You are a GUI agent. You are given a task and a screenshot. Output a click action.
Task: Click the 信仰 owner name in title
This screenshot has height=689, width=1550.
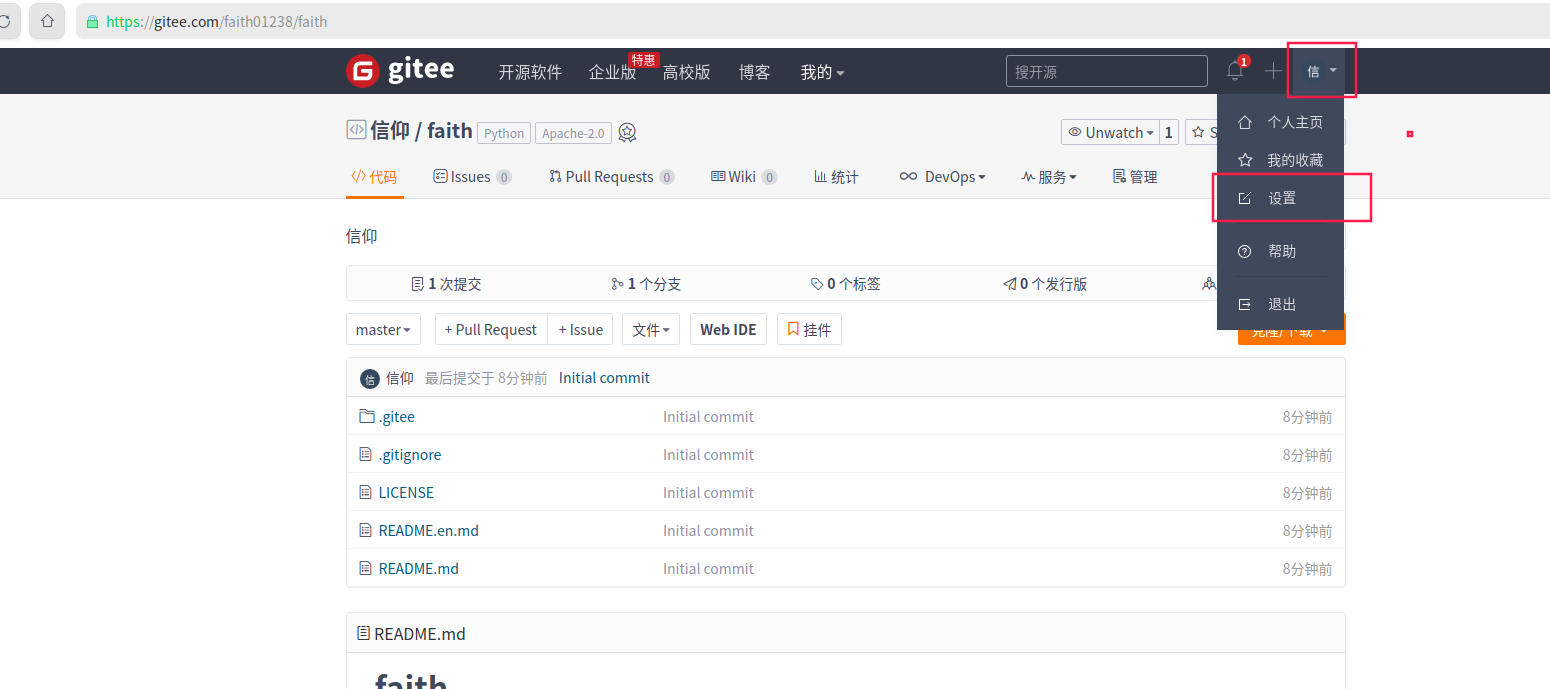390,130
